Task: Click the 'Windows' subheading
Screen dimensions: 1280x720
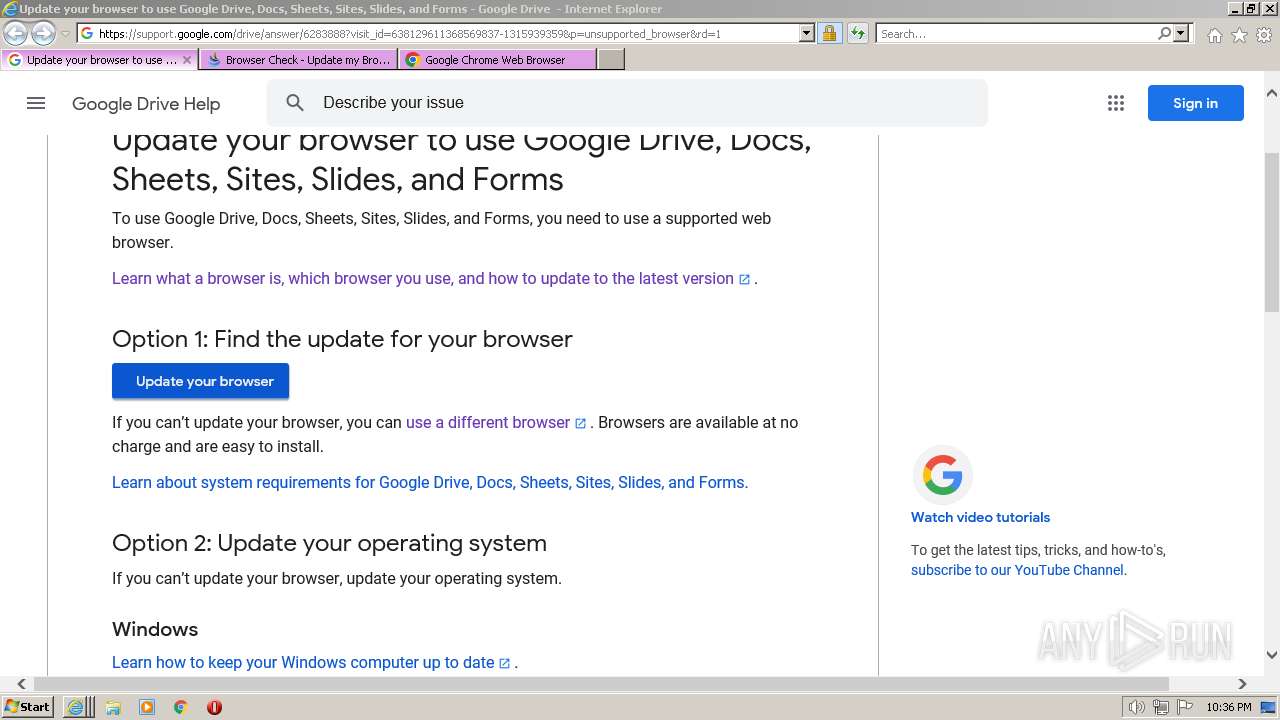Action: point(155,629)
